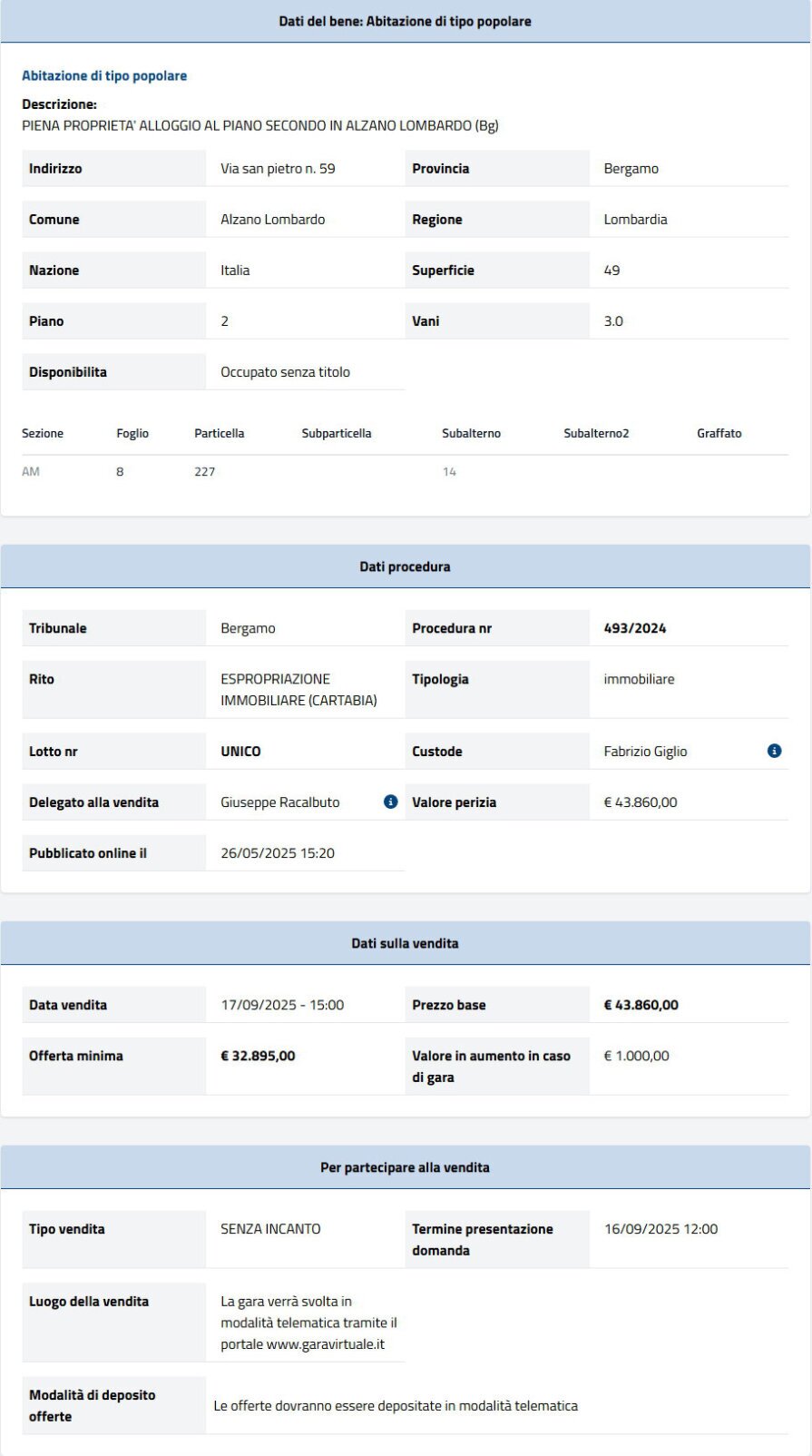This screenshot has width=812, height=1456.
Task: Click the Vani value 3.0
Action: (x=613, y=321)
